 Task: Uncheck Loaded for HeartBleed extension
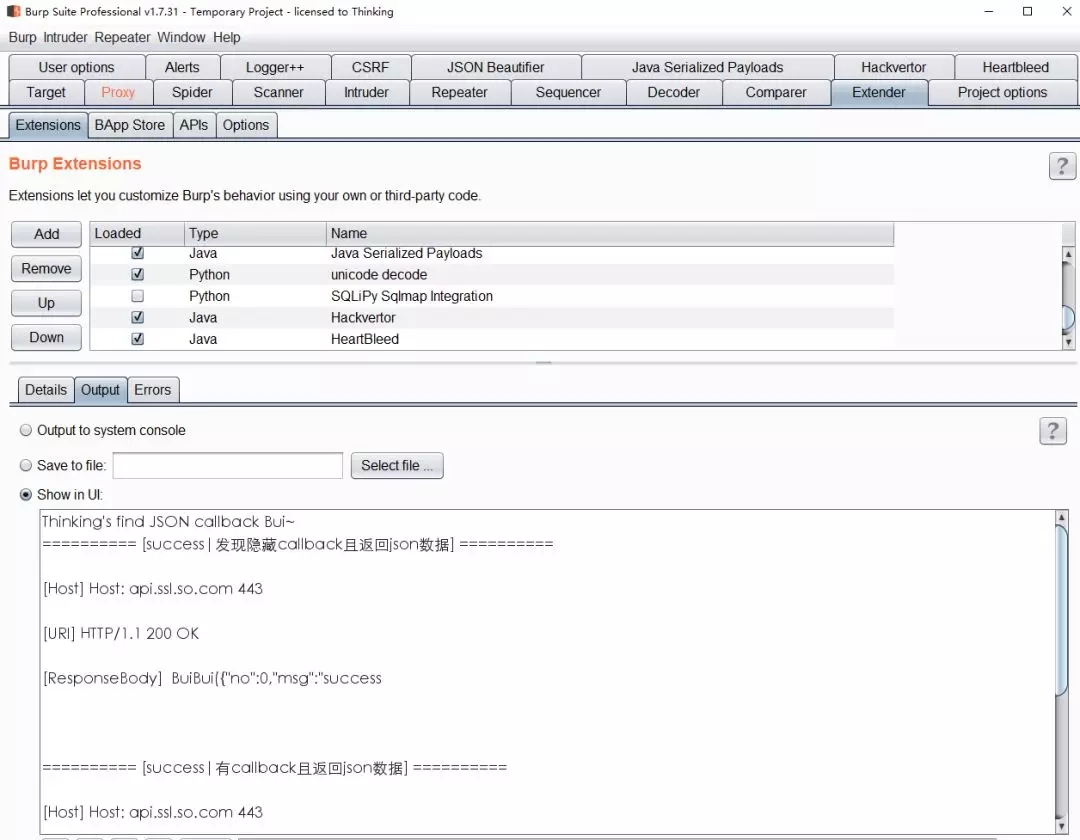138,338
